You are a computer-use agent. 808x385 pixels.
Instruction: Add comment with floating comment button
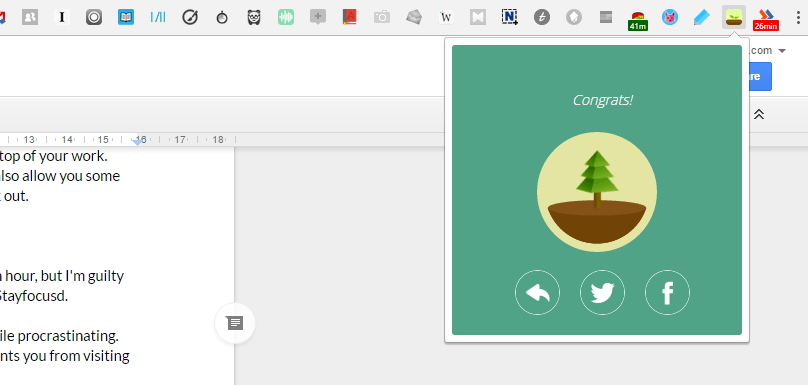pos(235,323)
